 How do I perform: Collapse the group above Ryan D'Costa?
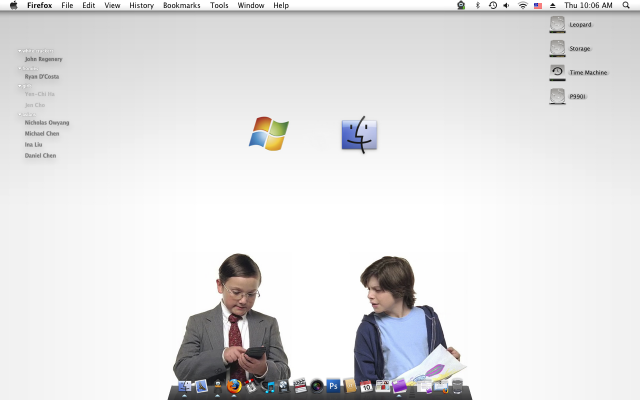[20, 68]
